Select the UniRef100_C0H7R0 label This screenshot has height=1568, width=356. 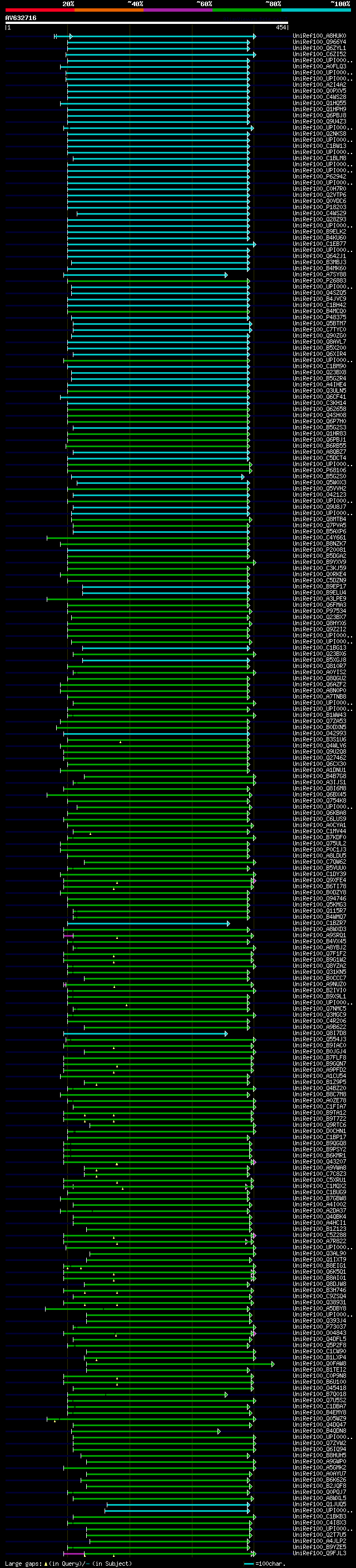click(319, 189)
